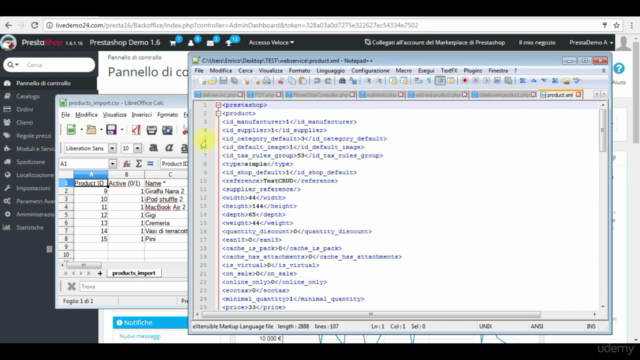Viewport: 640px width, 360px height.
Task: Click formula equals icon in Calc
Action: pos(150,164)
